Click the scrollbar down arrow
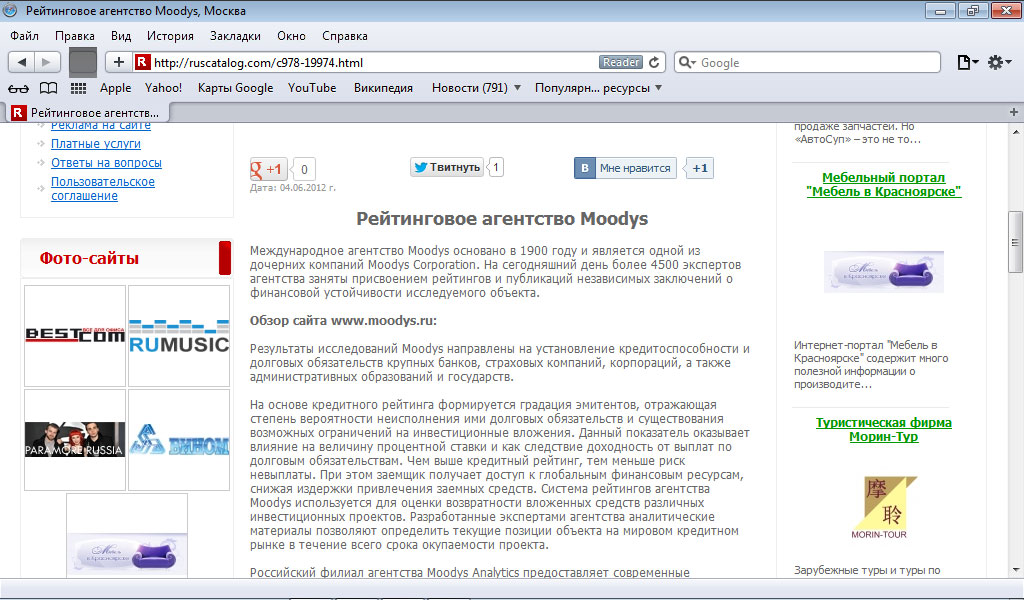This screenshot has width=1024, height=600. 1016,570
